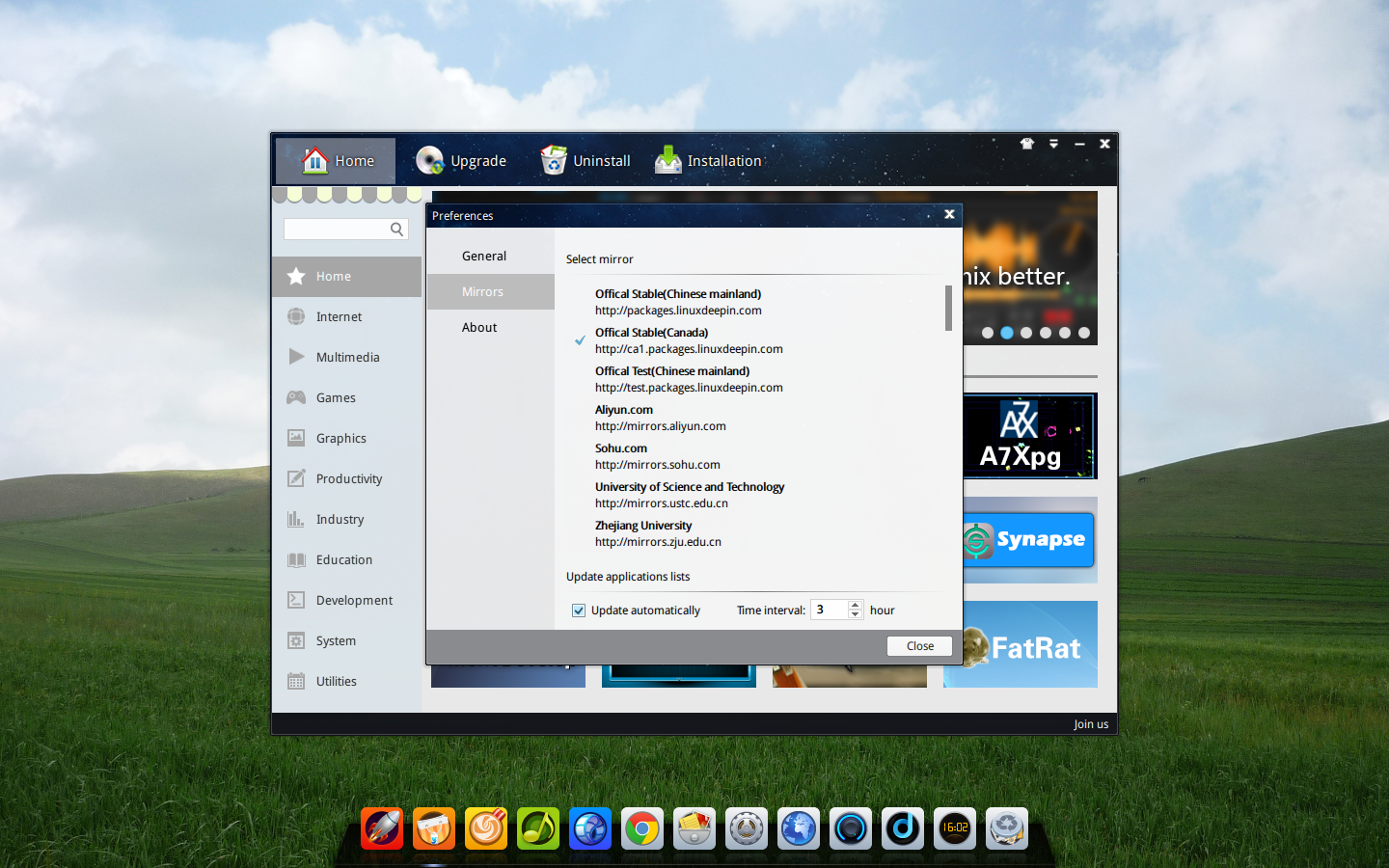Viewport: 1389px width, 868px height.
Task: Open the FatRat app banner
Action: [1030, 644]
